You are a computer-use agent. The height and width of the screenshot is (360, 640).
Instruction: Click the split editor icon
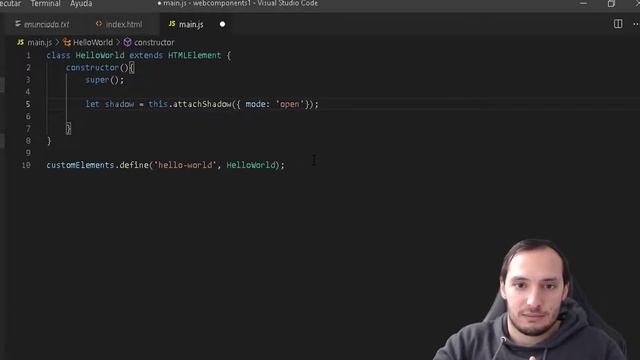618,24
